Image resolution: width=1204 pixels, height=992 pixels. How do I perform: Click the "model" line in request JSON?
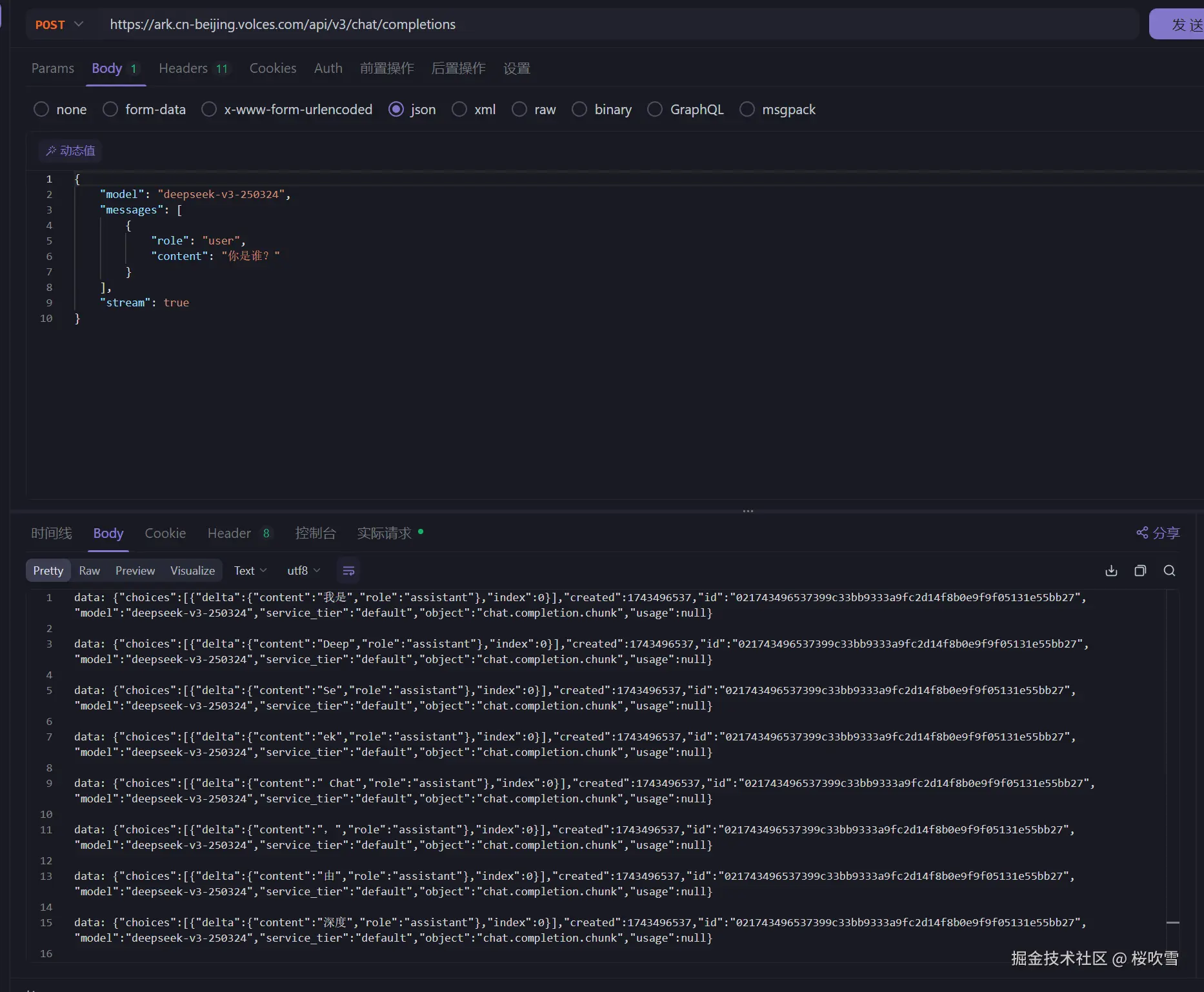point(195,194)
